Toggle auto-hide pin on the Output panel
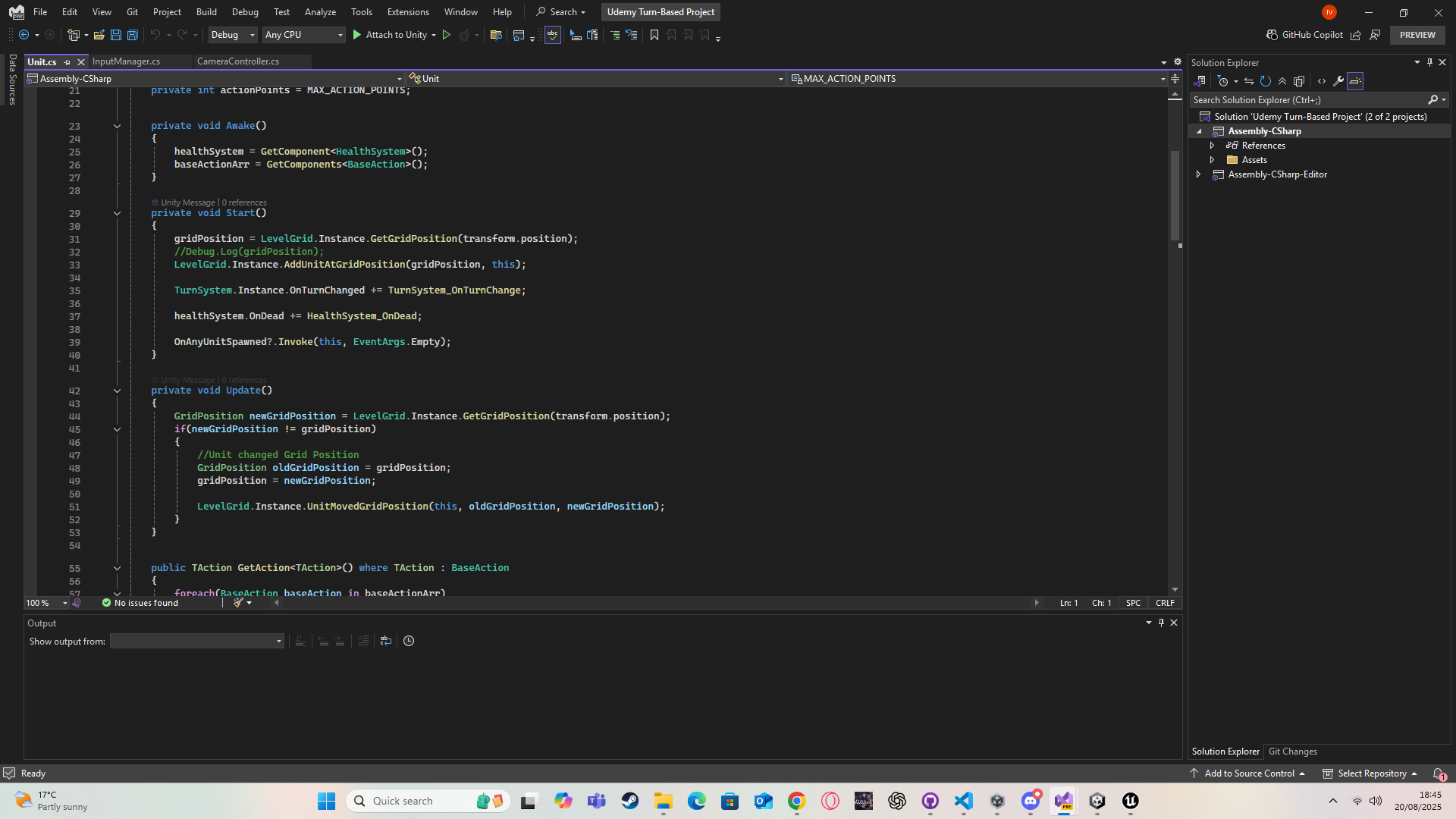Screen dimensions: 1456x819 1161,623
